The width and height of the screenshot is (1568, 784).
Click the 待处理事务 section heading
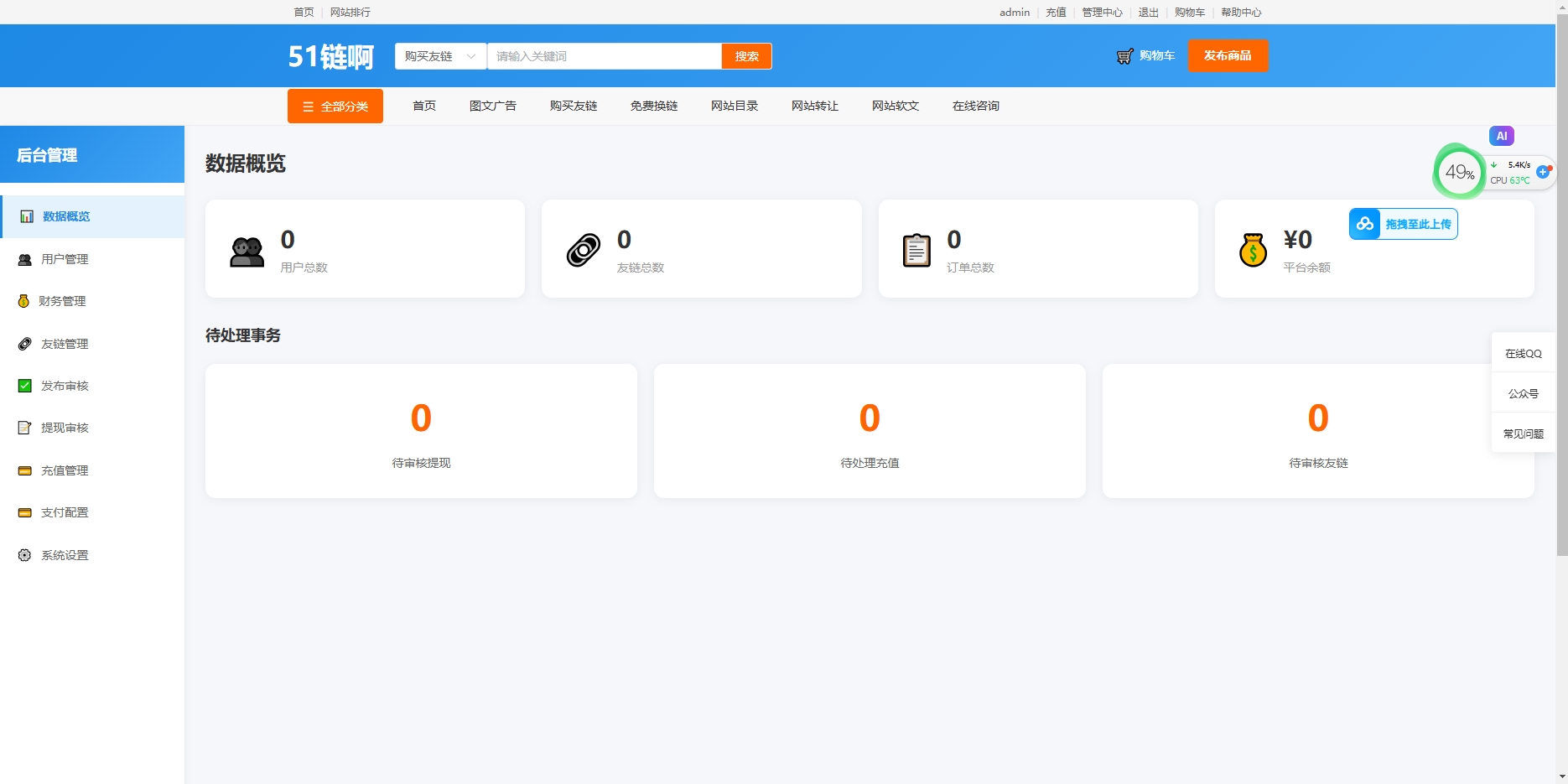coord(242,335)
